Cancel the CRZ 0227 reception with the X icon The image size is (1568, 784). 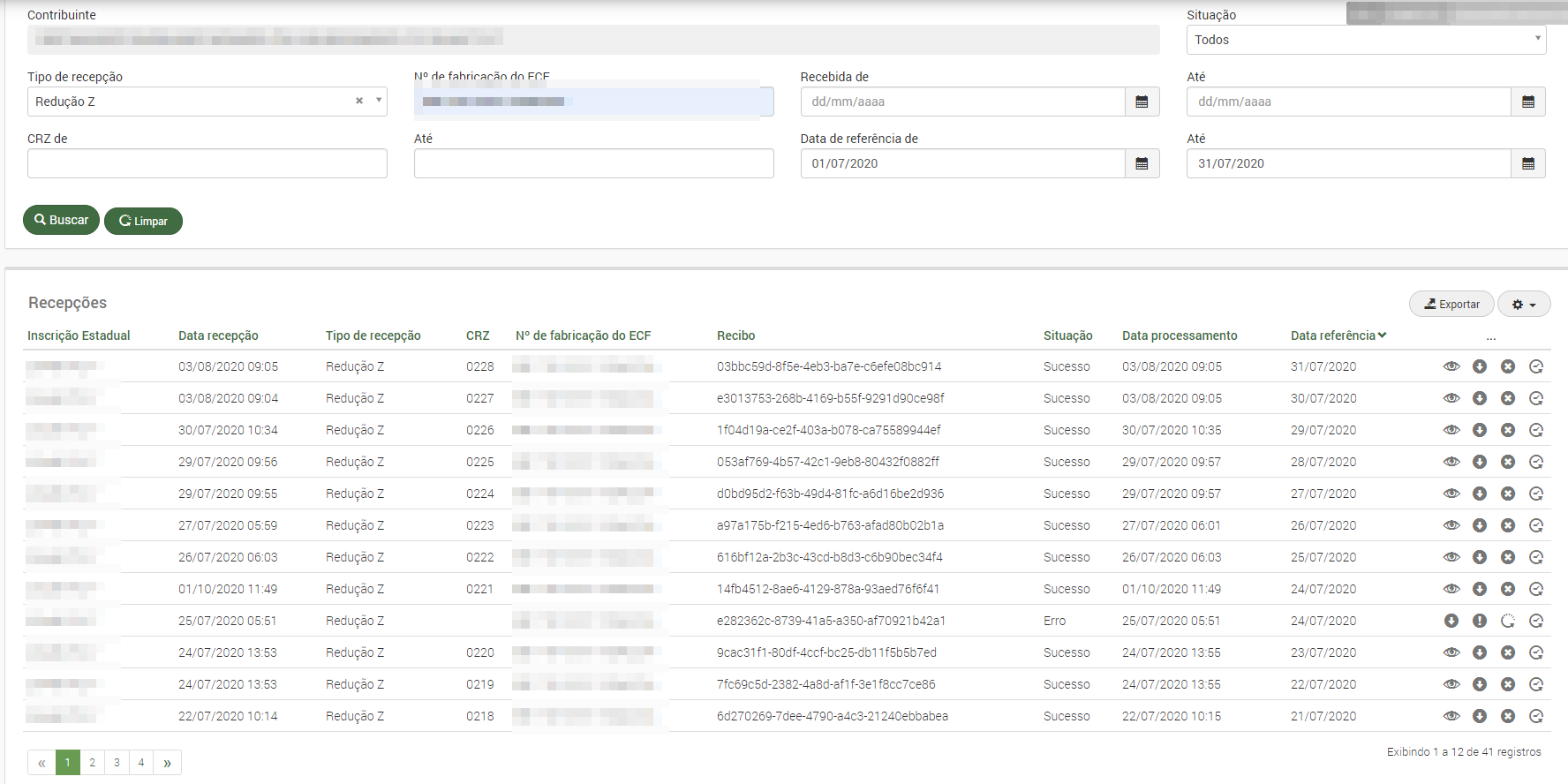click(1508, 398)
